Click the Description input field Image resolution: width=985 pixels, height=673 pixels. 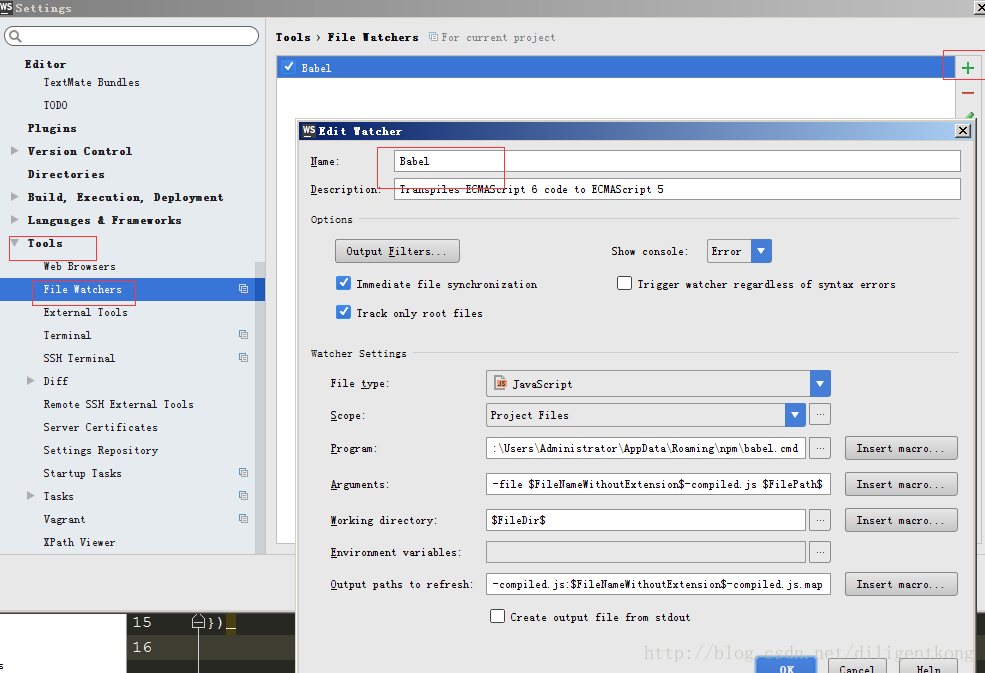pyautogui.click(x=677, y=189)
